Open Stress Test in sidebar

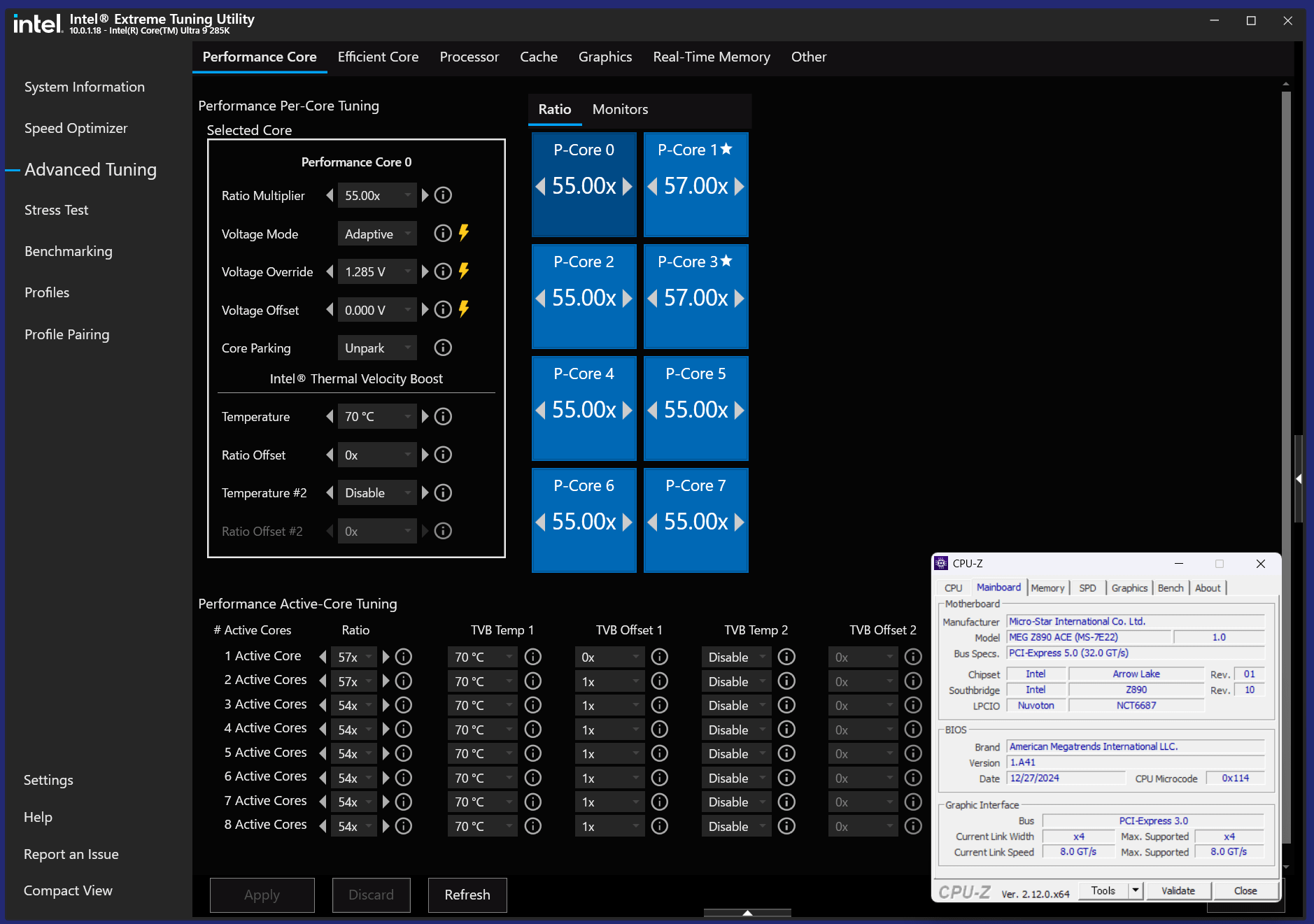(57, 210)
